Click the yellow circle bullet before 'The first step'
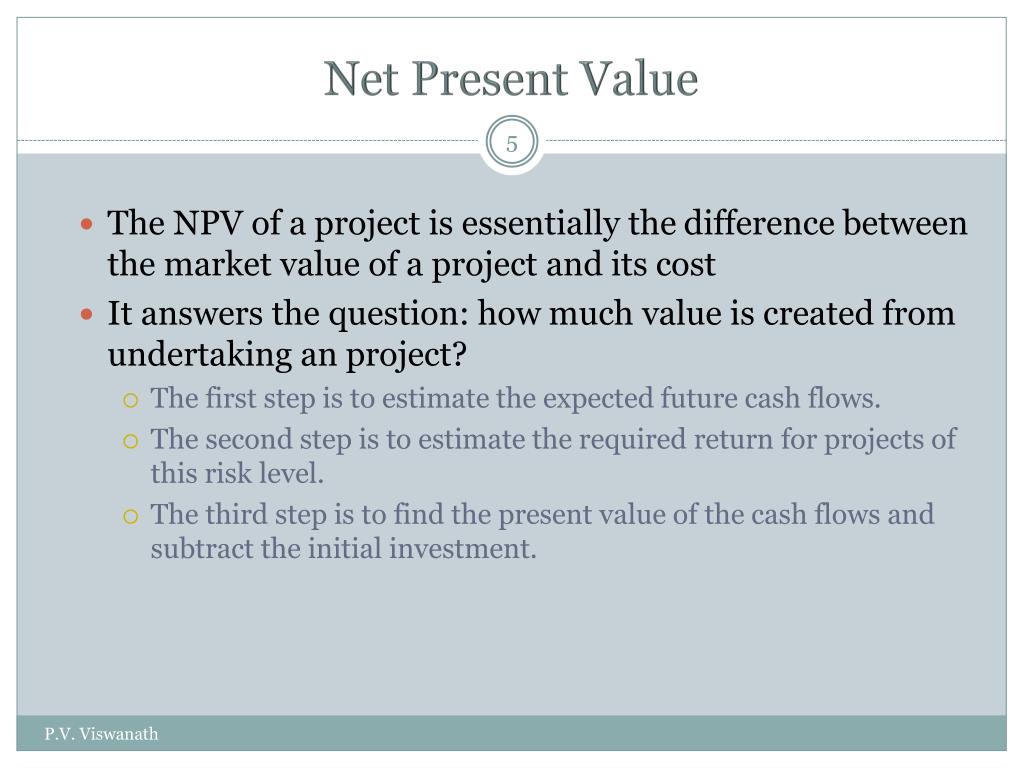Viewport: 1024px width, 768px height. click(x=131, y=400)
